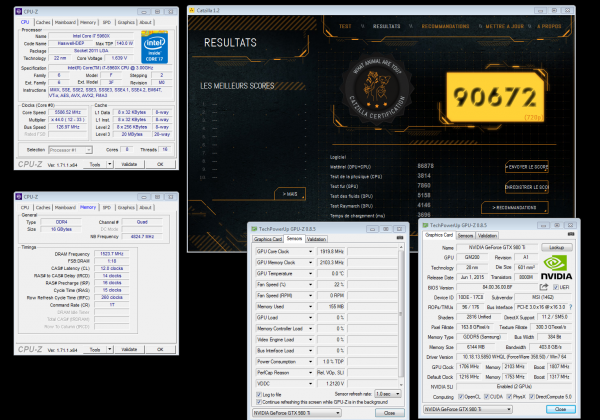Open the TEST section in Catzilla
This screenshot has width=600, height=420.
pos(345,26)
